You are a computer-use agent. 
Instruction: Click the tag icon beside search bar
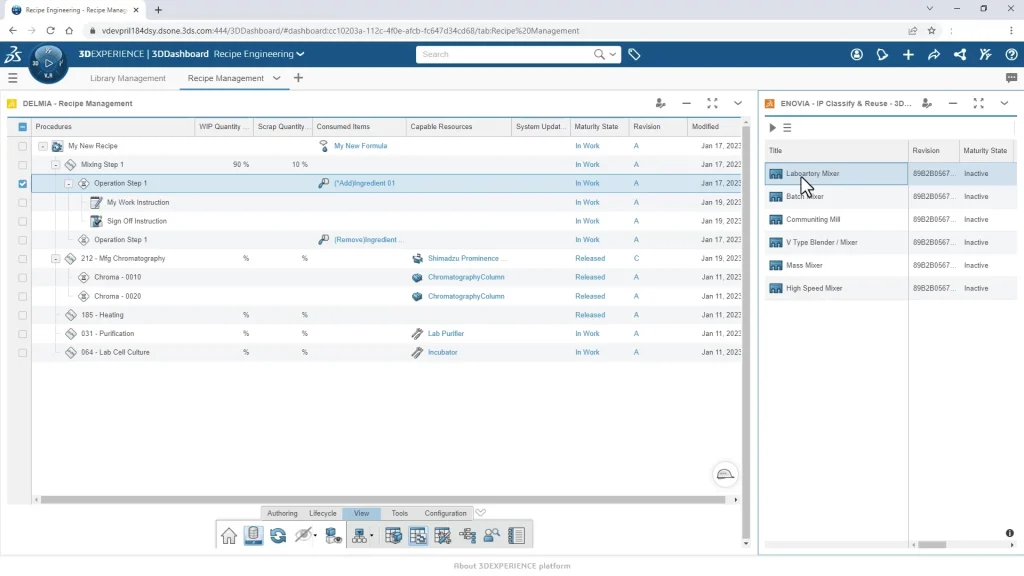tap(634, 54)
